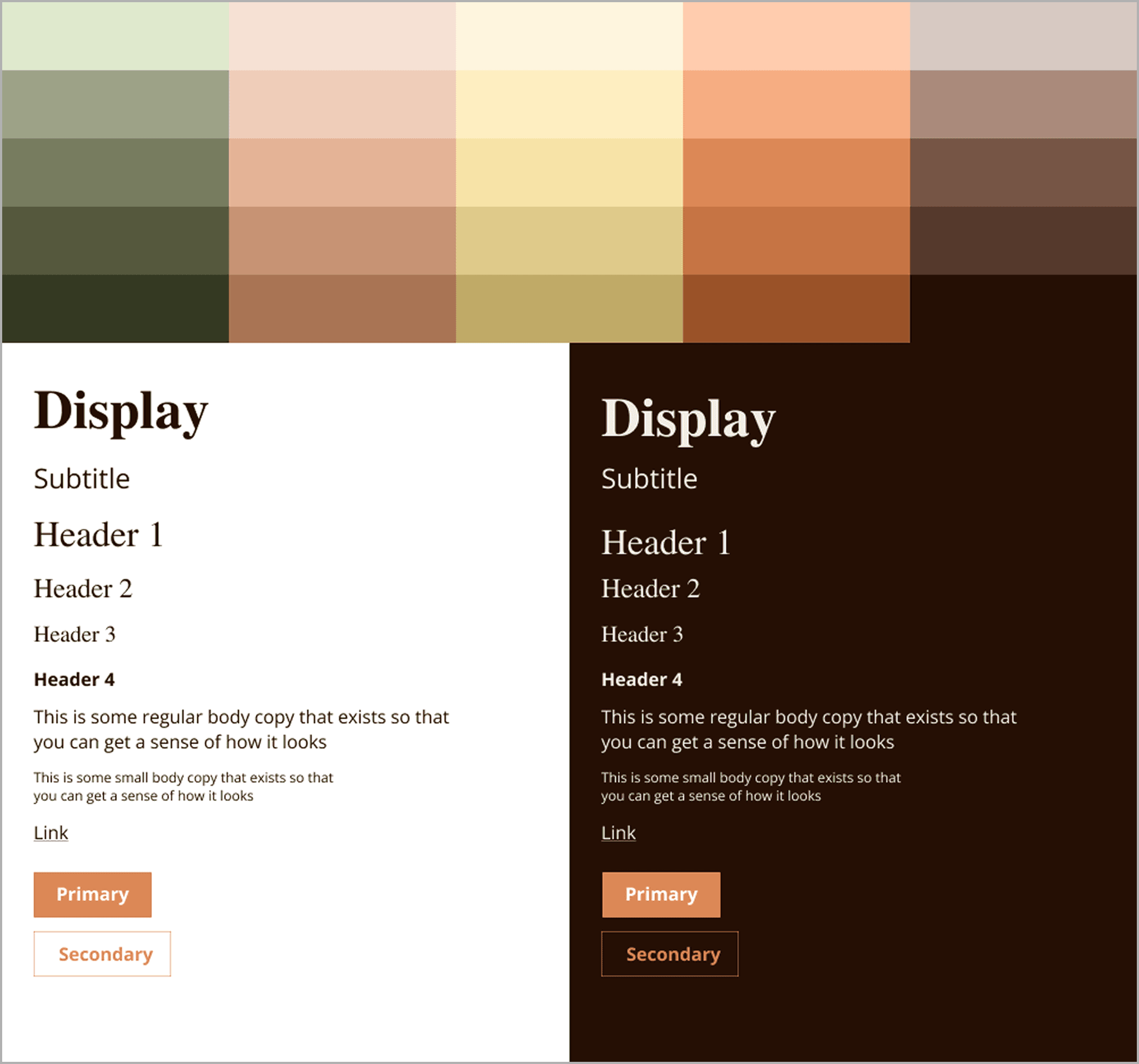Pick the fourth dusty tan swatch in pink column

point(343,241)
